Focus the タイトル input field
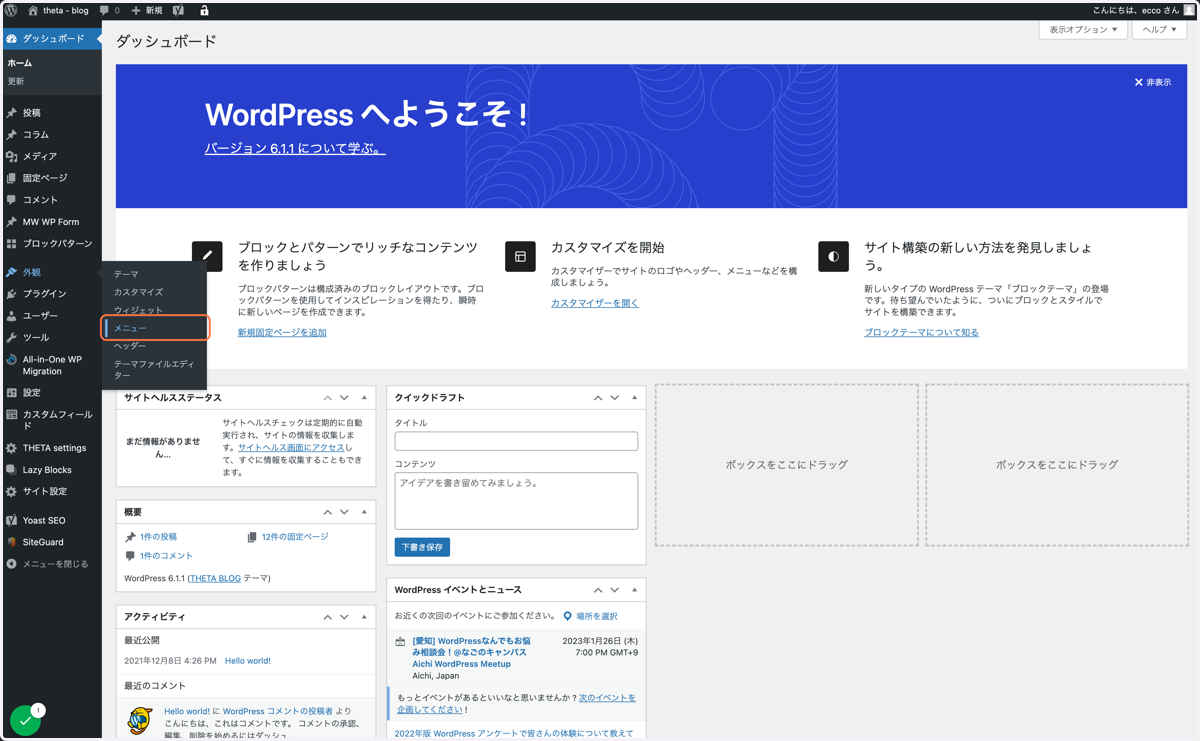The image size is (1200, 741). click(516, 441)
